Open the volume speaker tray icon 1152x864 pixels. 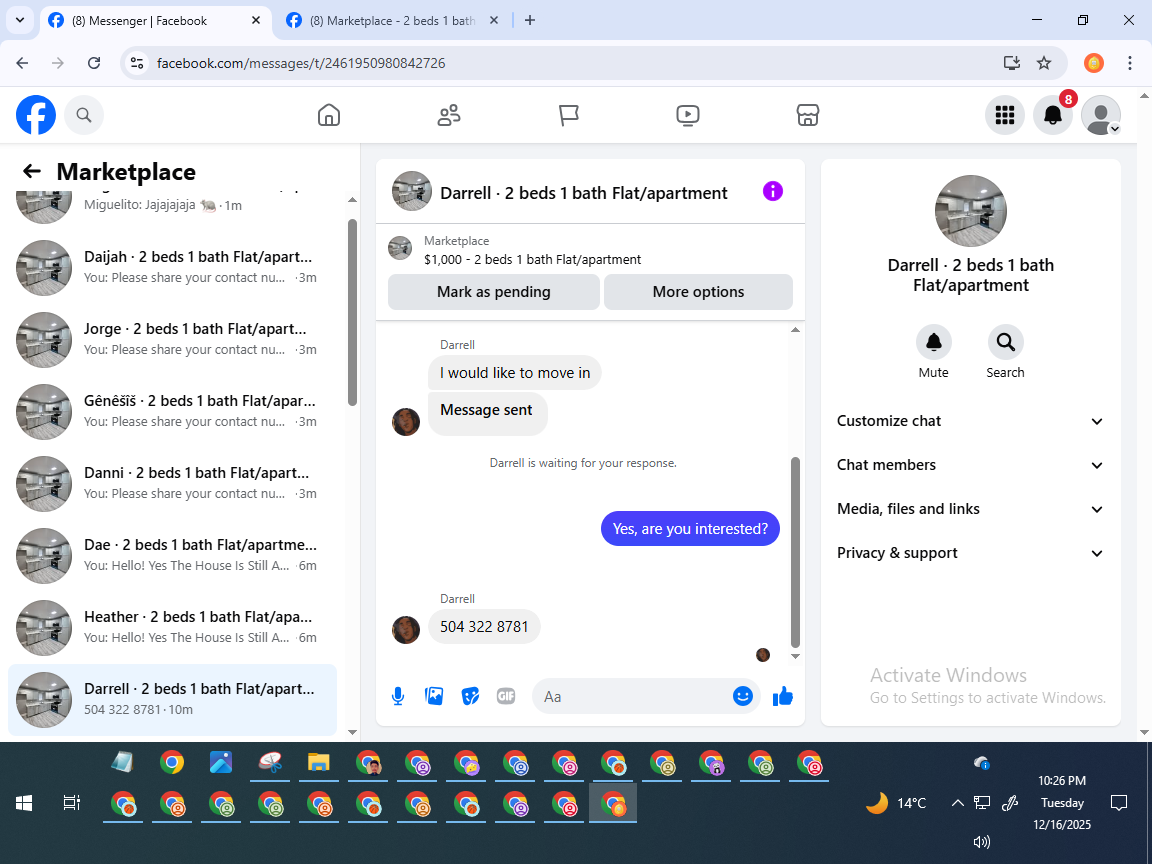tap(982, 842)
